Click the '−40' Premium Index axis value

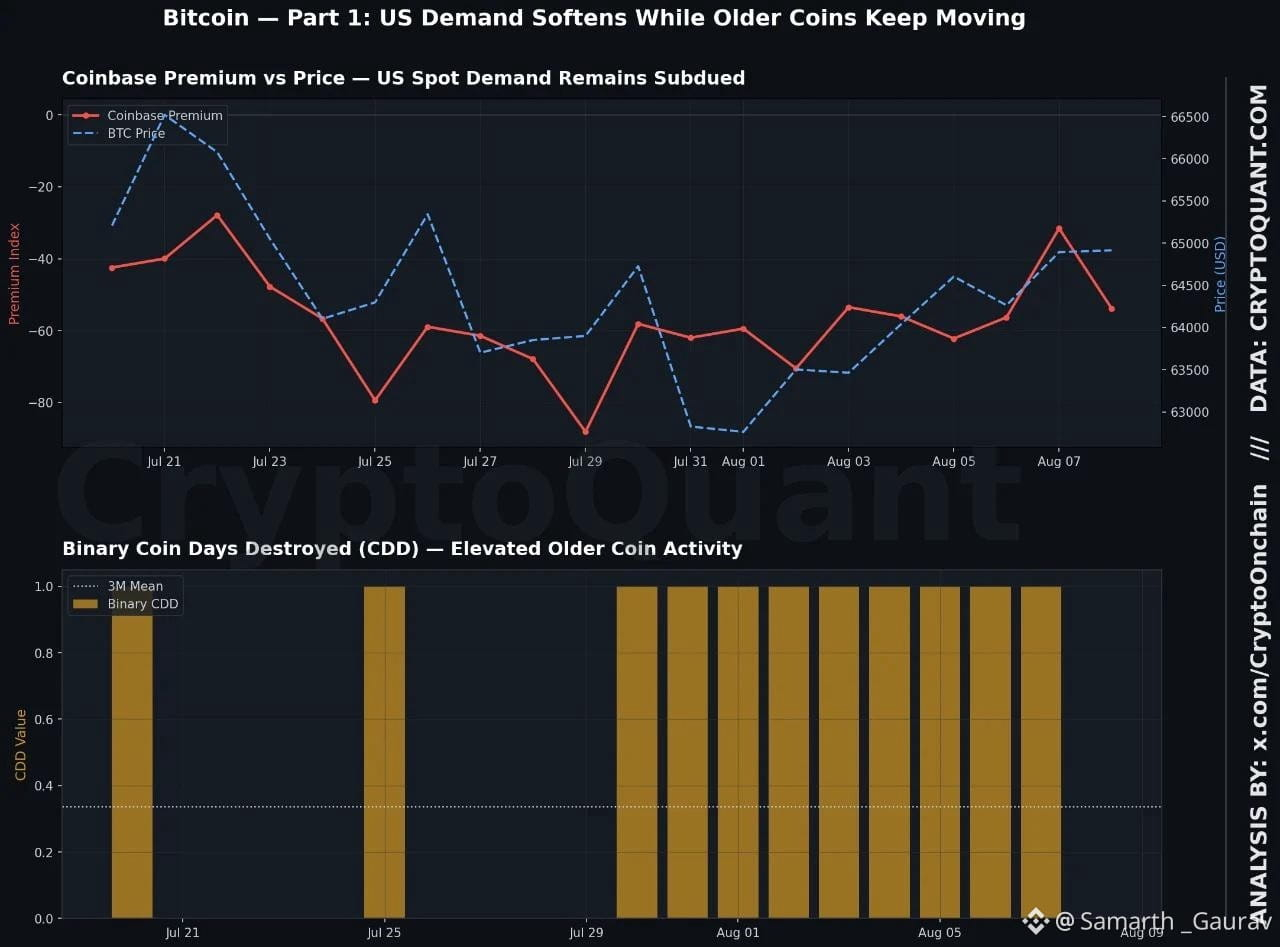point(41,259)
